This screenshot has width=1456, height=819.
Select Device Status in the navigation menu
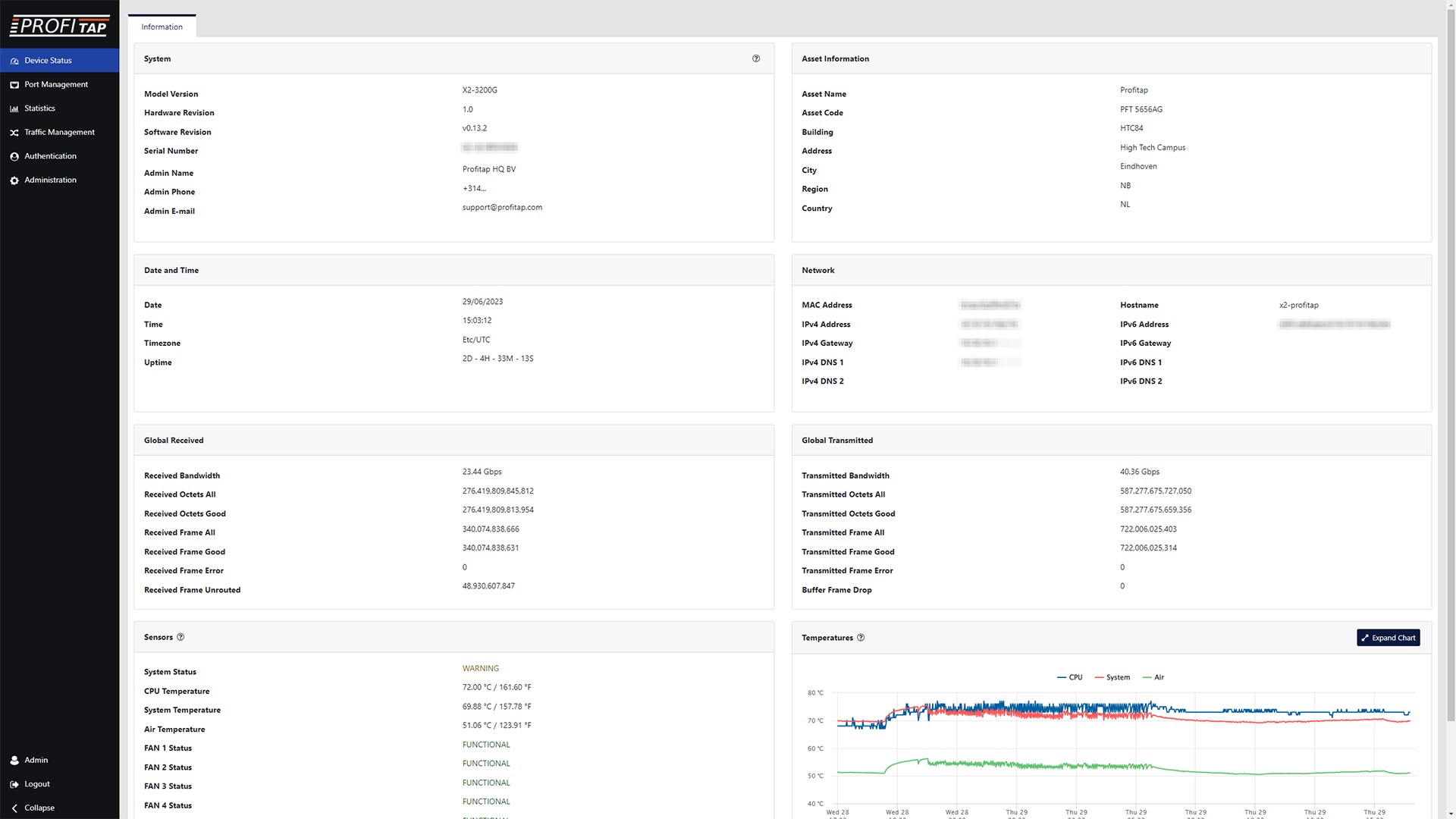click(48, 61)
